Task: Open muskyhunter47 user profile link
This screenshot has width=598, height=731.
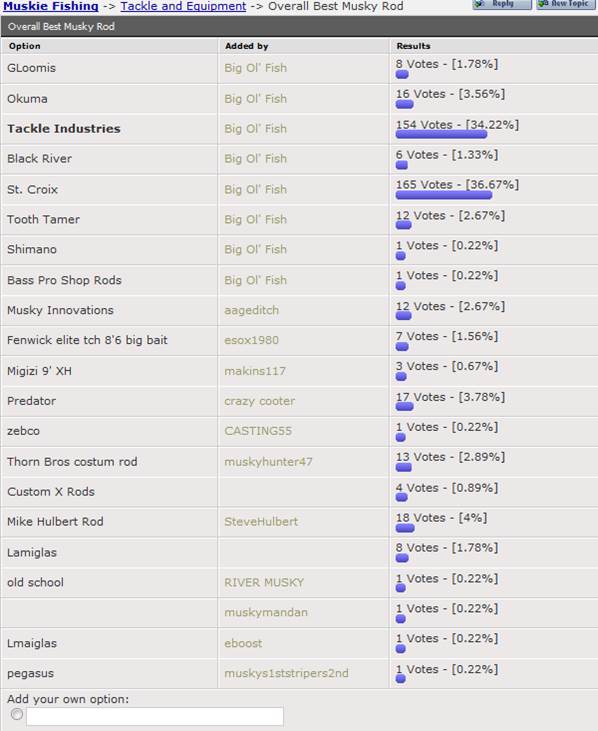Action: pyautogui.click(x=268, y=462)
